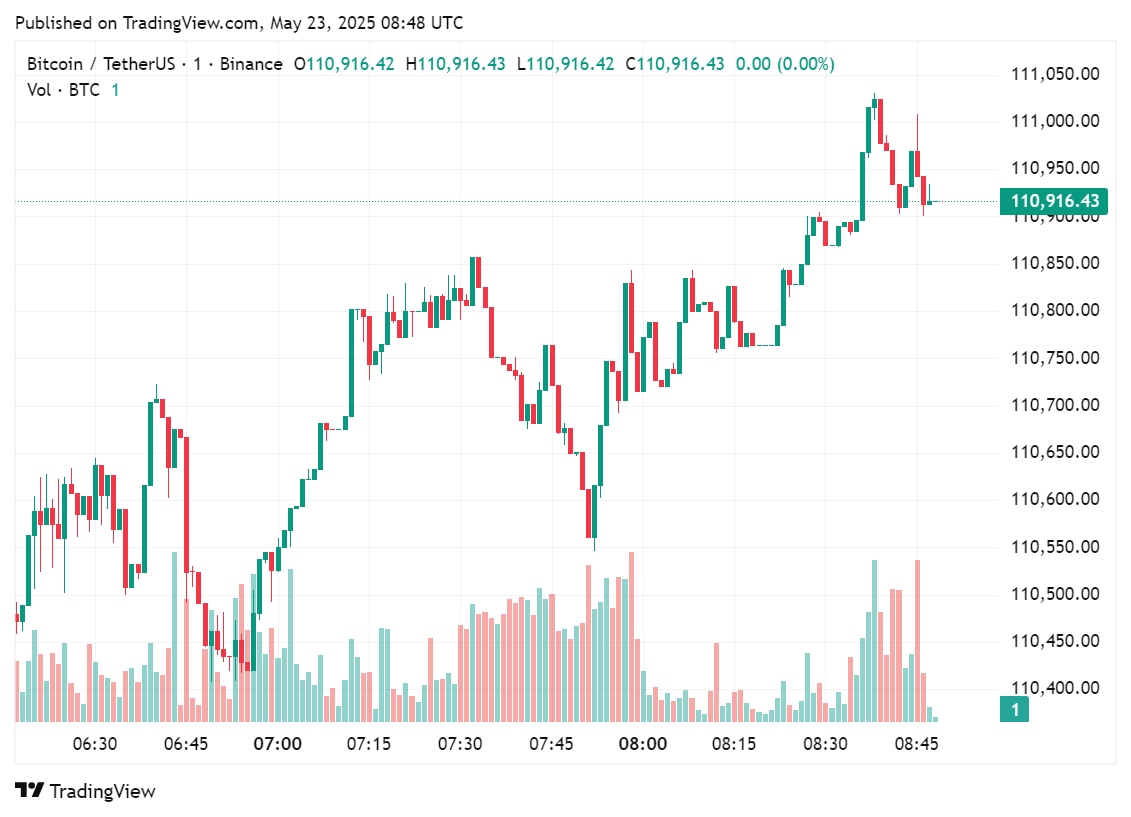Click the 111,050.00 price axis label

(1056, 74)
